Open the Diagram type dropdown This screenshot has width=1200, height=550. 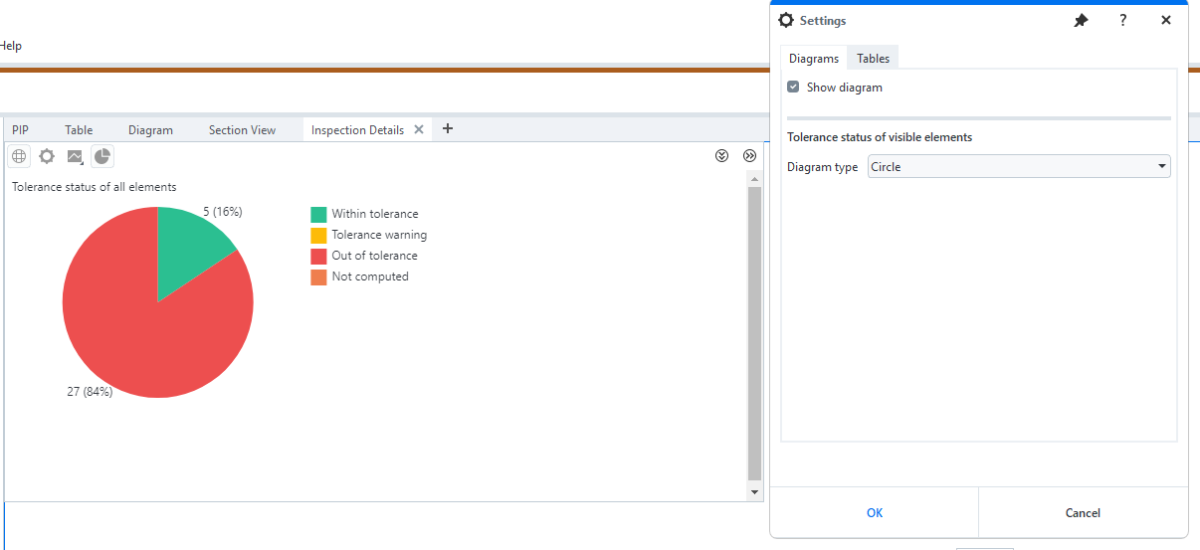coord(1019,167)
